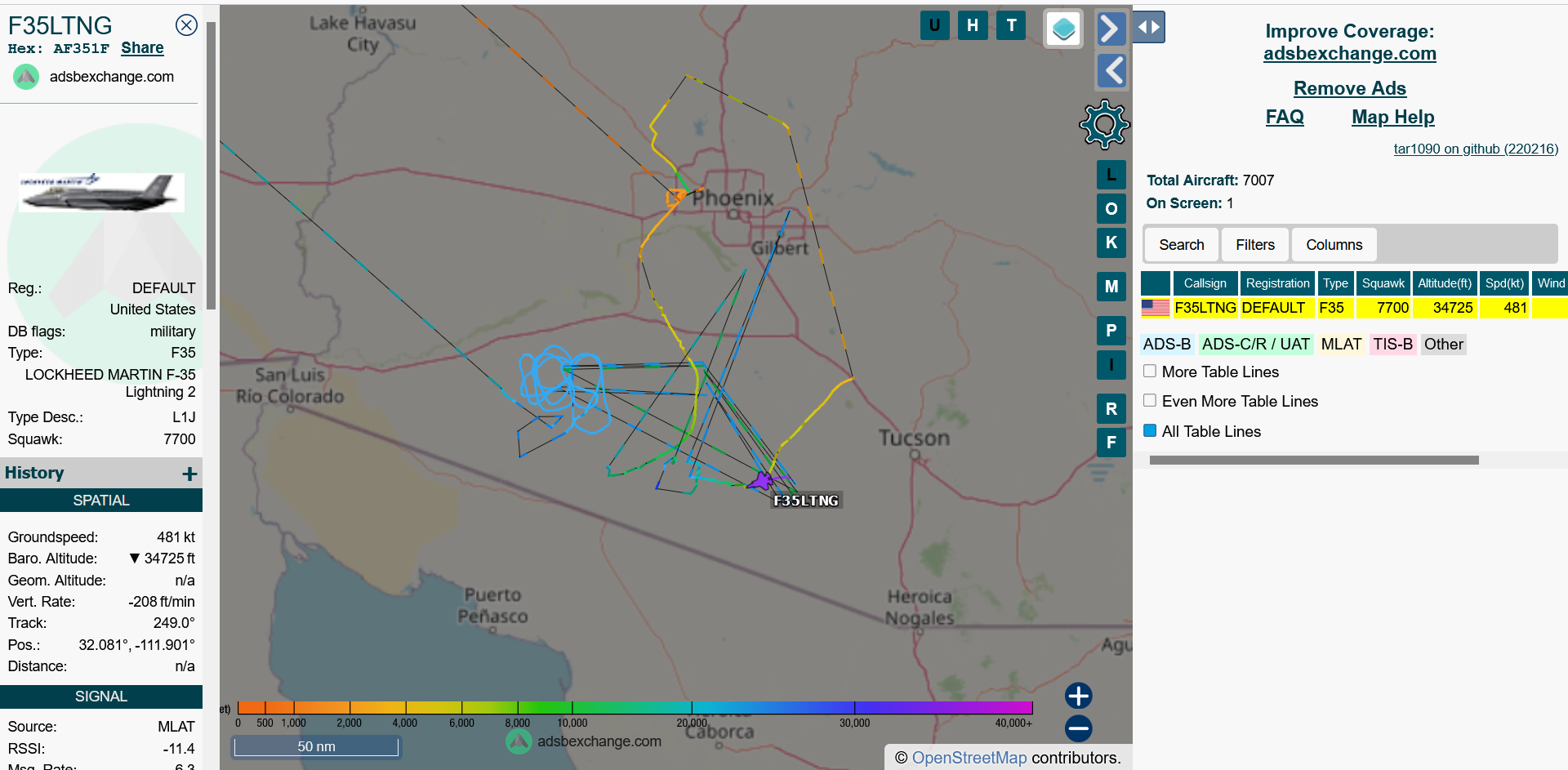Sort table by Squawk column
This screenshot has width=1568, height=770.
1383,283
